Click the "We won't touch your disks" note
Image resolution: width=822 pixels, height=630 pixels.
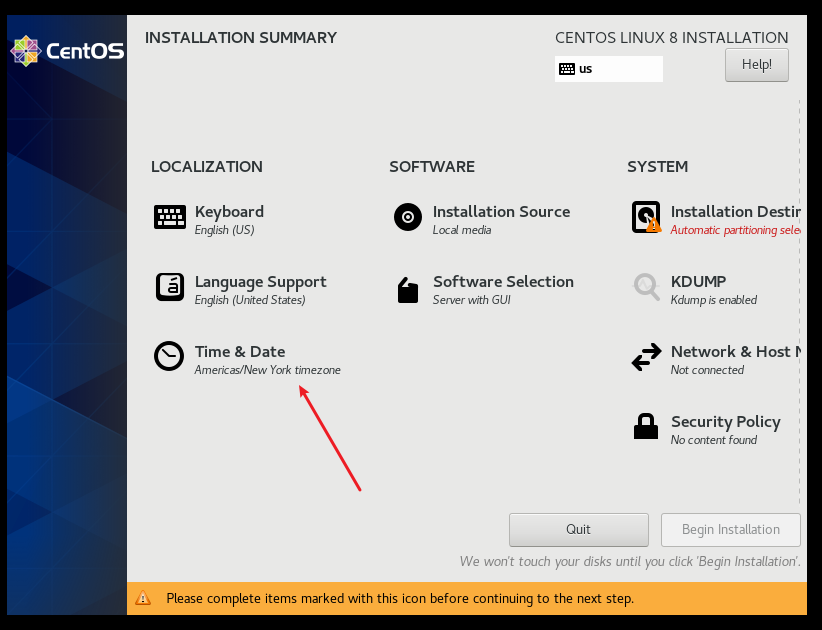[630, 561]
